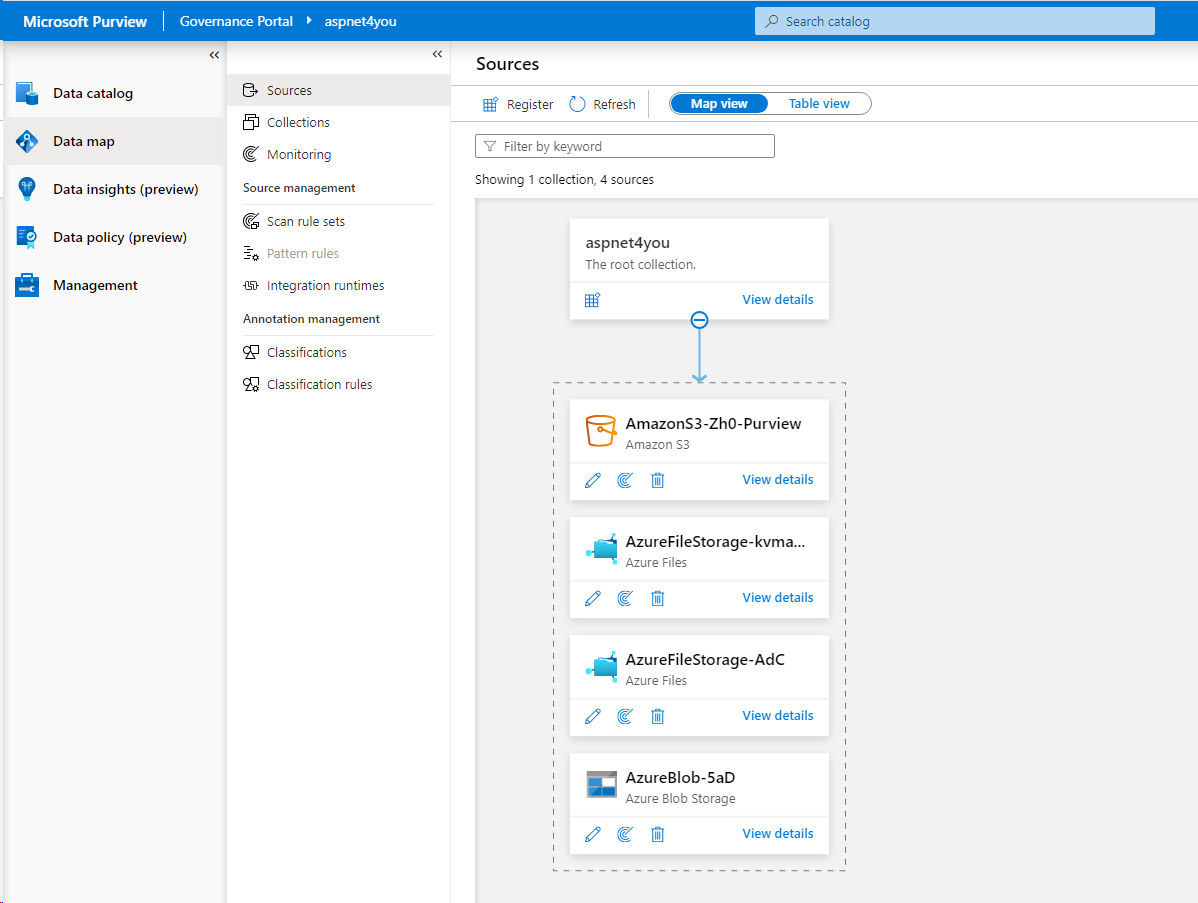Screen dimensions: 1198x903
Task: Switch to Map view
Action: 719,104
